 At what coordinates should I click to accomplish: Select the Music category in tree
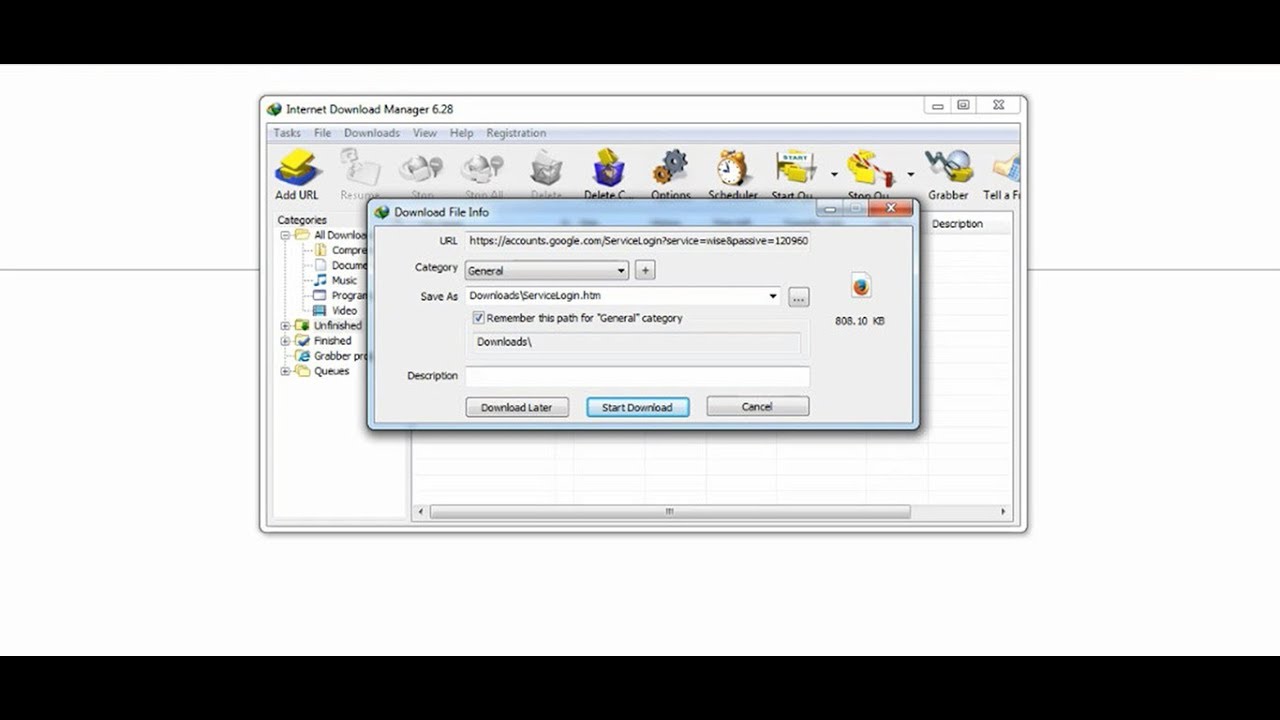coord(344,280)
